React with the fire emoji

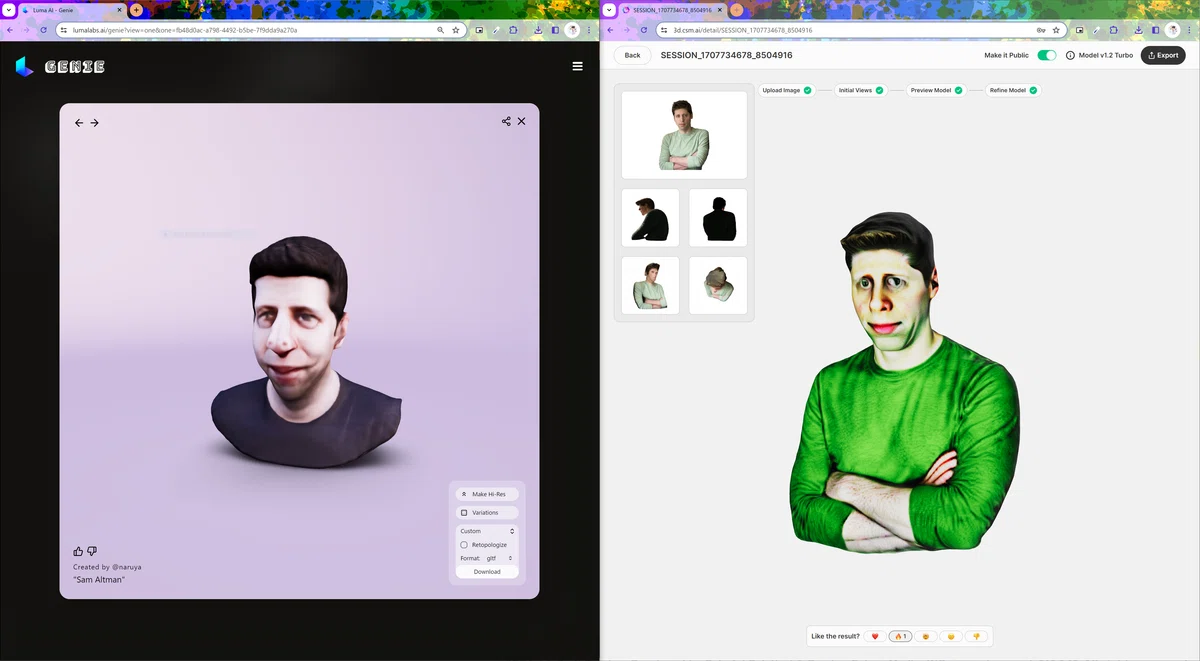click(900, 636)
